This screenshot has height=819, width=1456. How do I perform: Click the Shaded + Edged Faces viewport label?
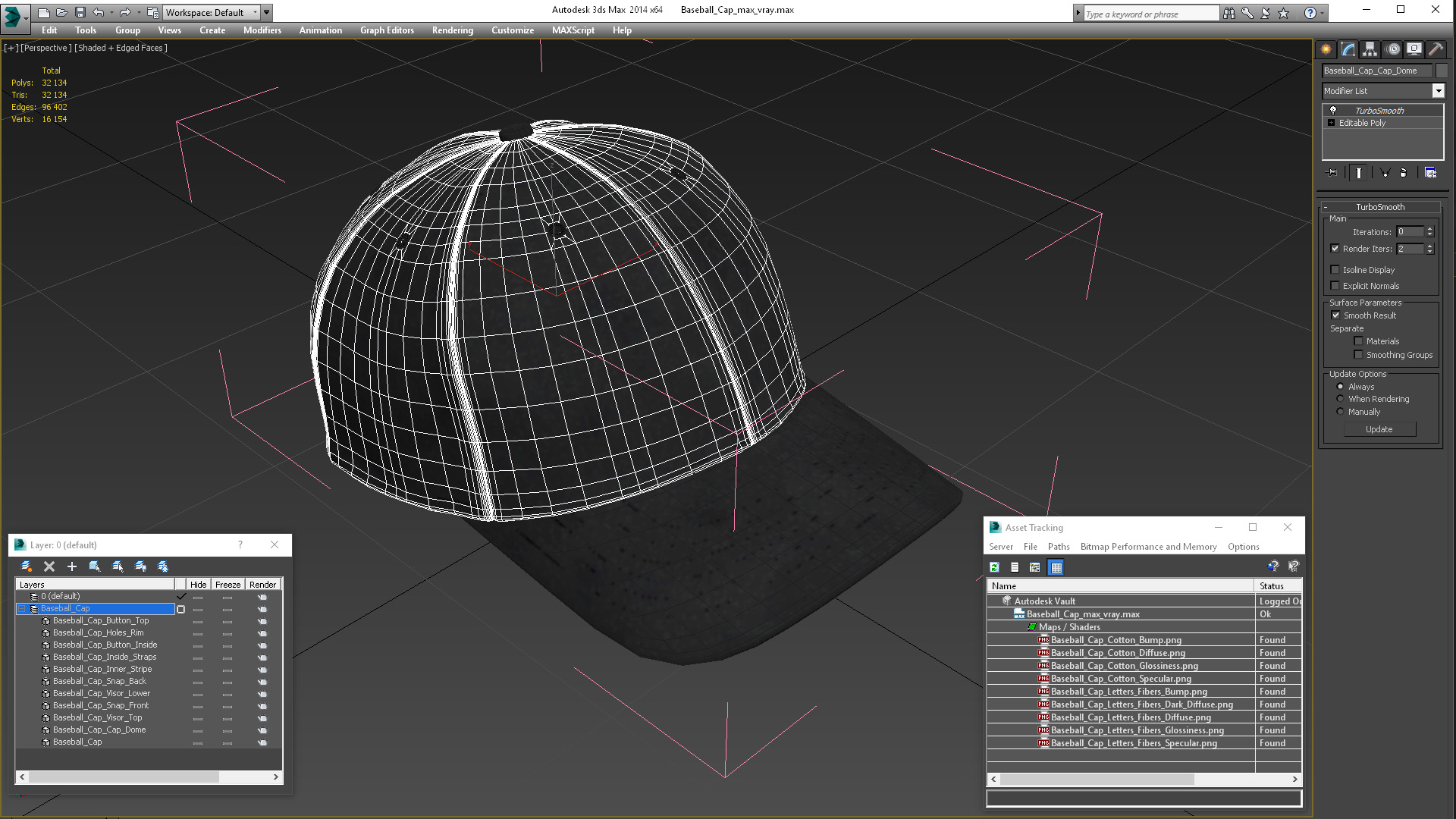click(121, 48)
